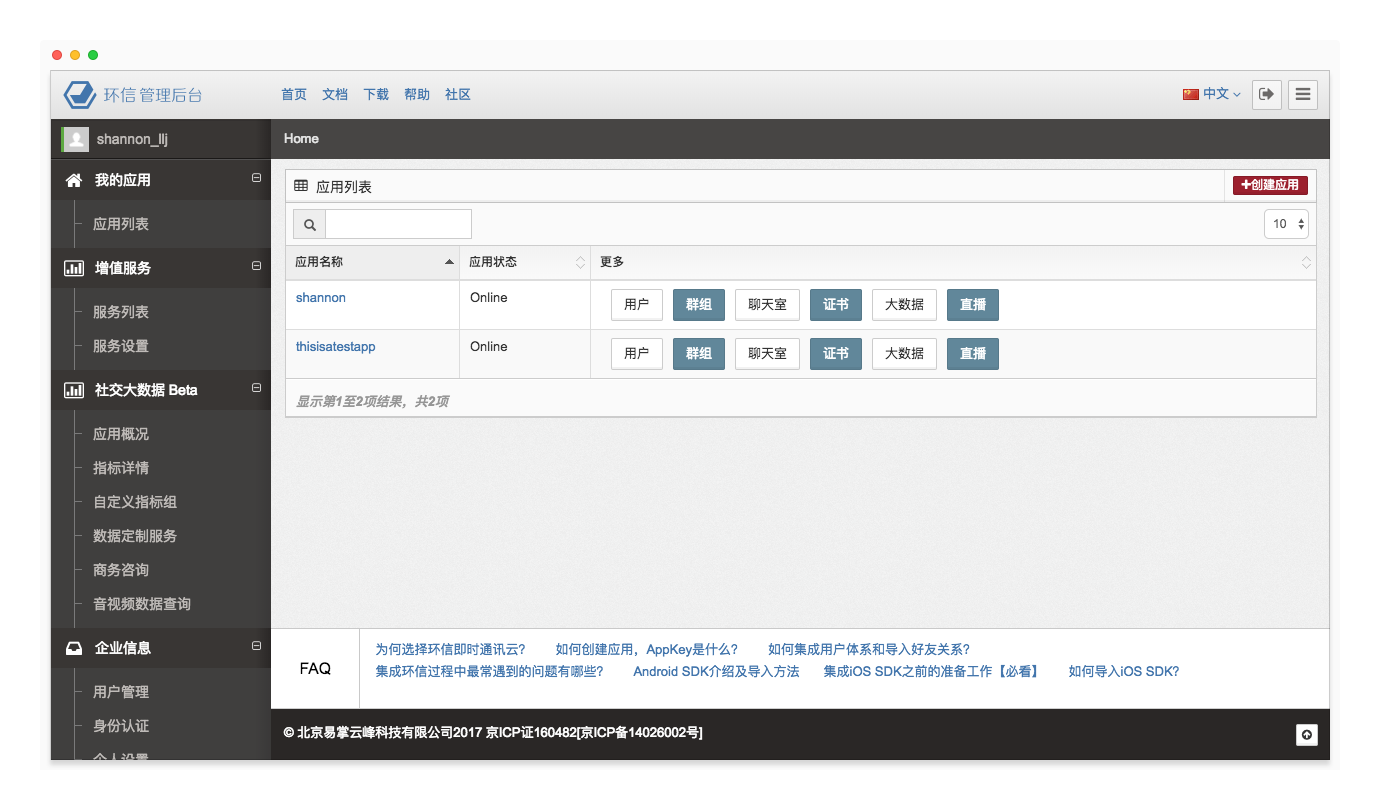This screenshot has width=1380, height=810.
Task: Click 聊天室 button in thisisatestapp row
Action: 767,354
